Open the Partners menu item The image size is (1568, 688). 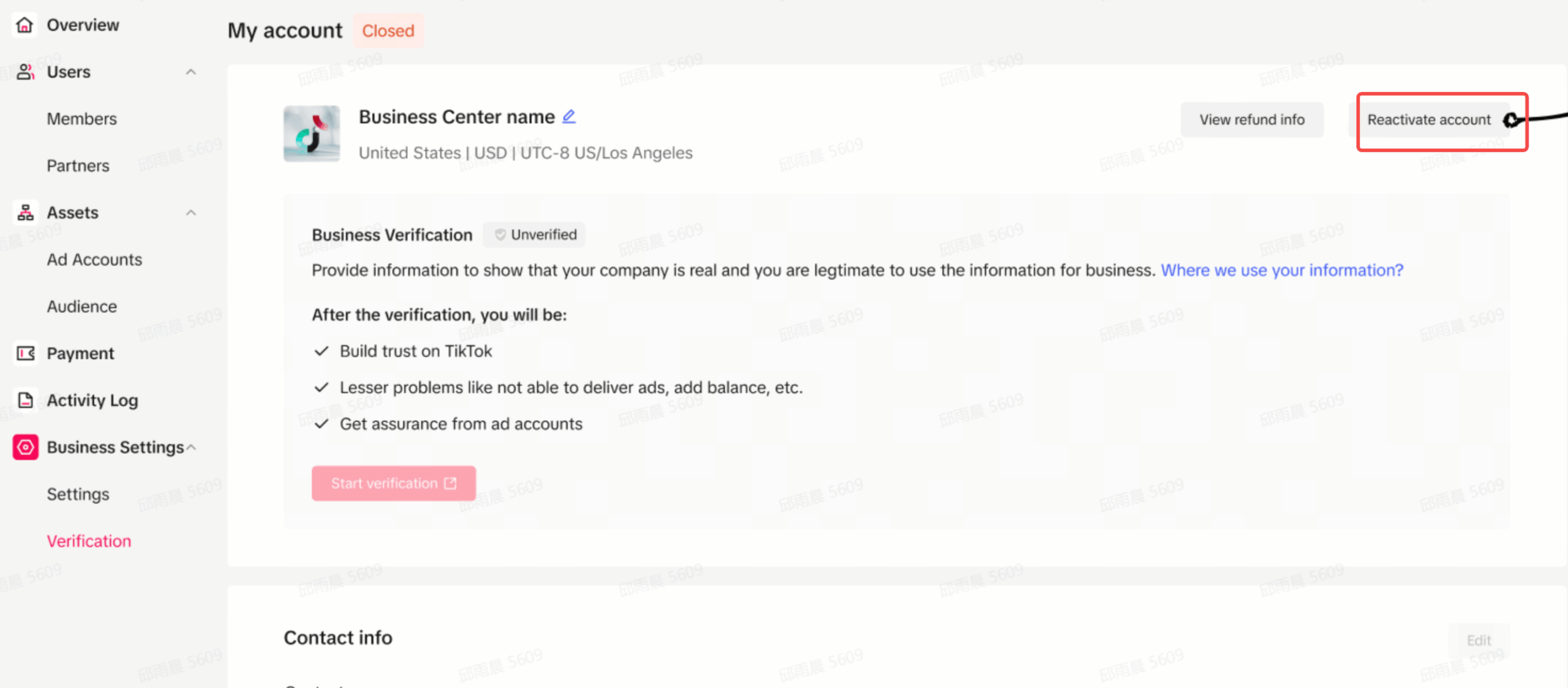78,166
